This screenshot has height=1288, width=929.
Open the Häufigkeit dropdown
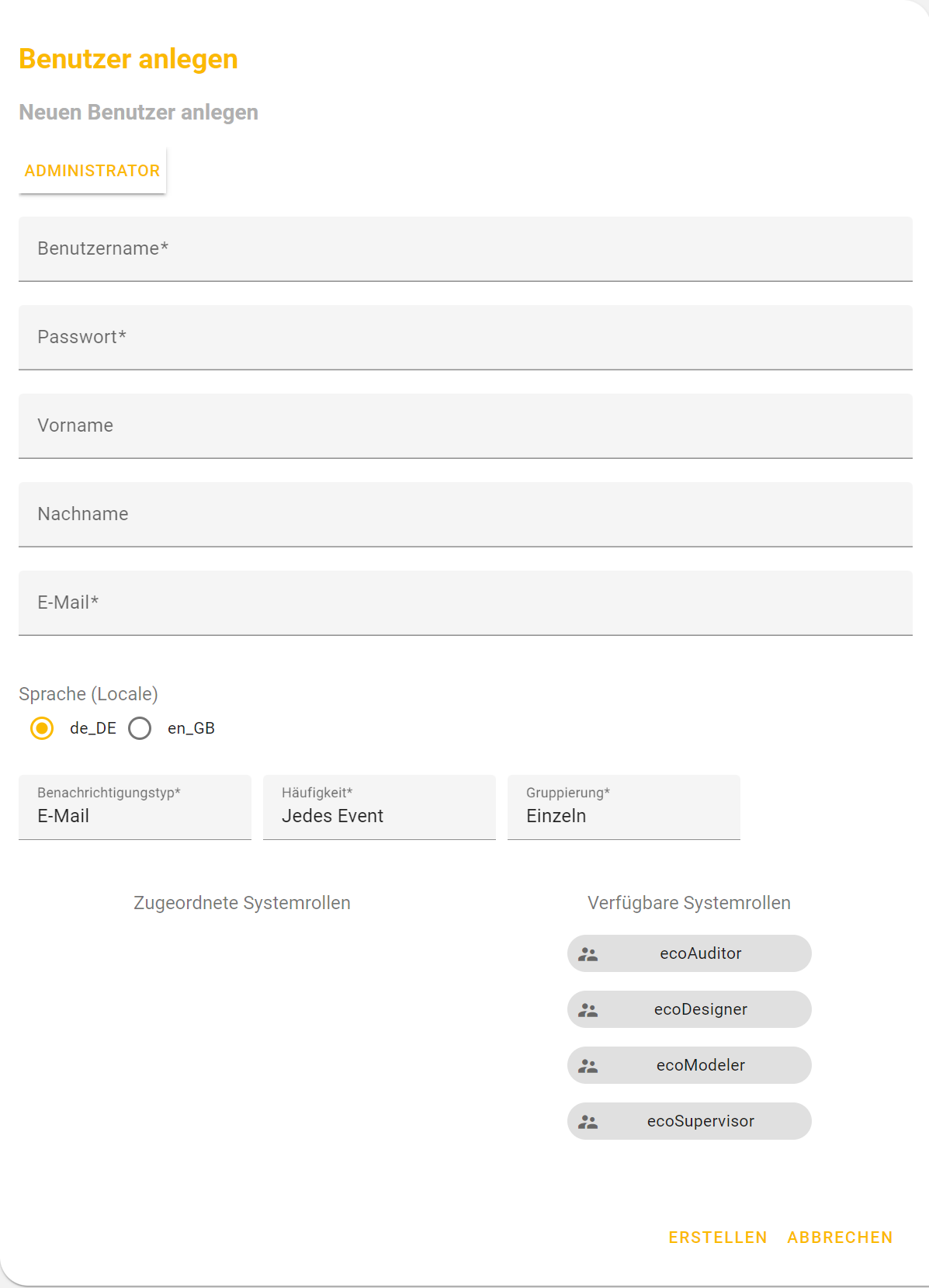(x=379, y=807)
